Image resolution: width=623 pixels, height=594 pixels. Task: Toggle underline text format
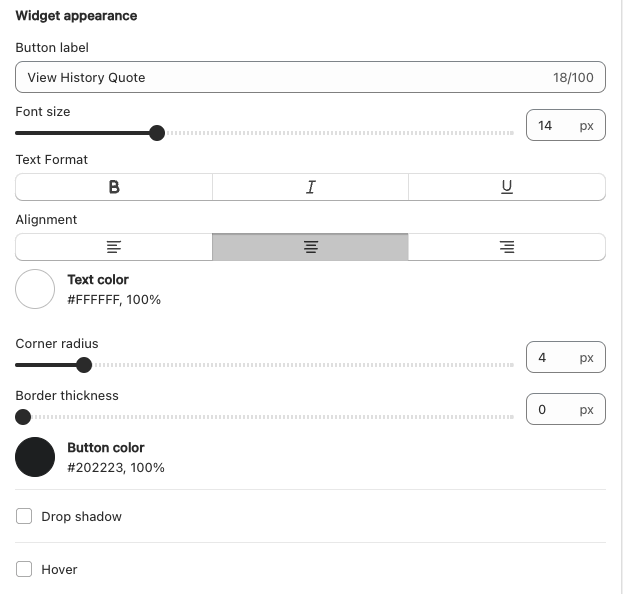pyautogui.click(x=507, y=187)
